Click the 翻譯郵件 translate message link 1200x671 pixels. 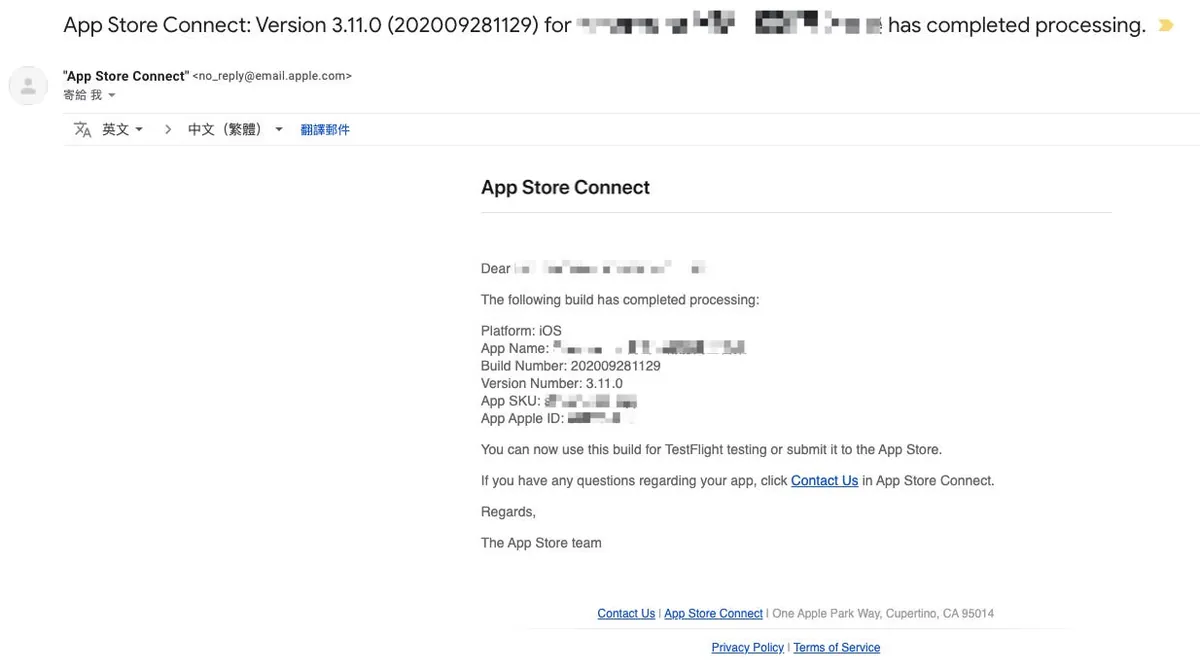[325, 130]
